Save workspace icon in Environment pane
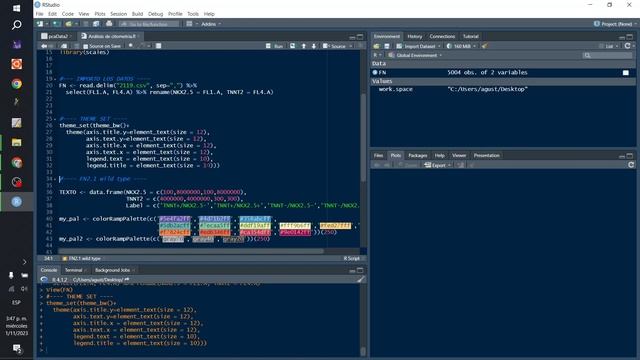640x360 pixels. click(x=387, y=46)
